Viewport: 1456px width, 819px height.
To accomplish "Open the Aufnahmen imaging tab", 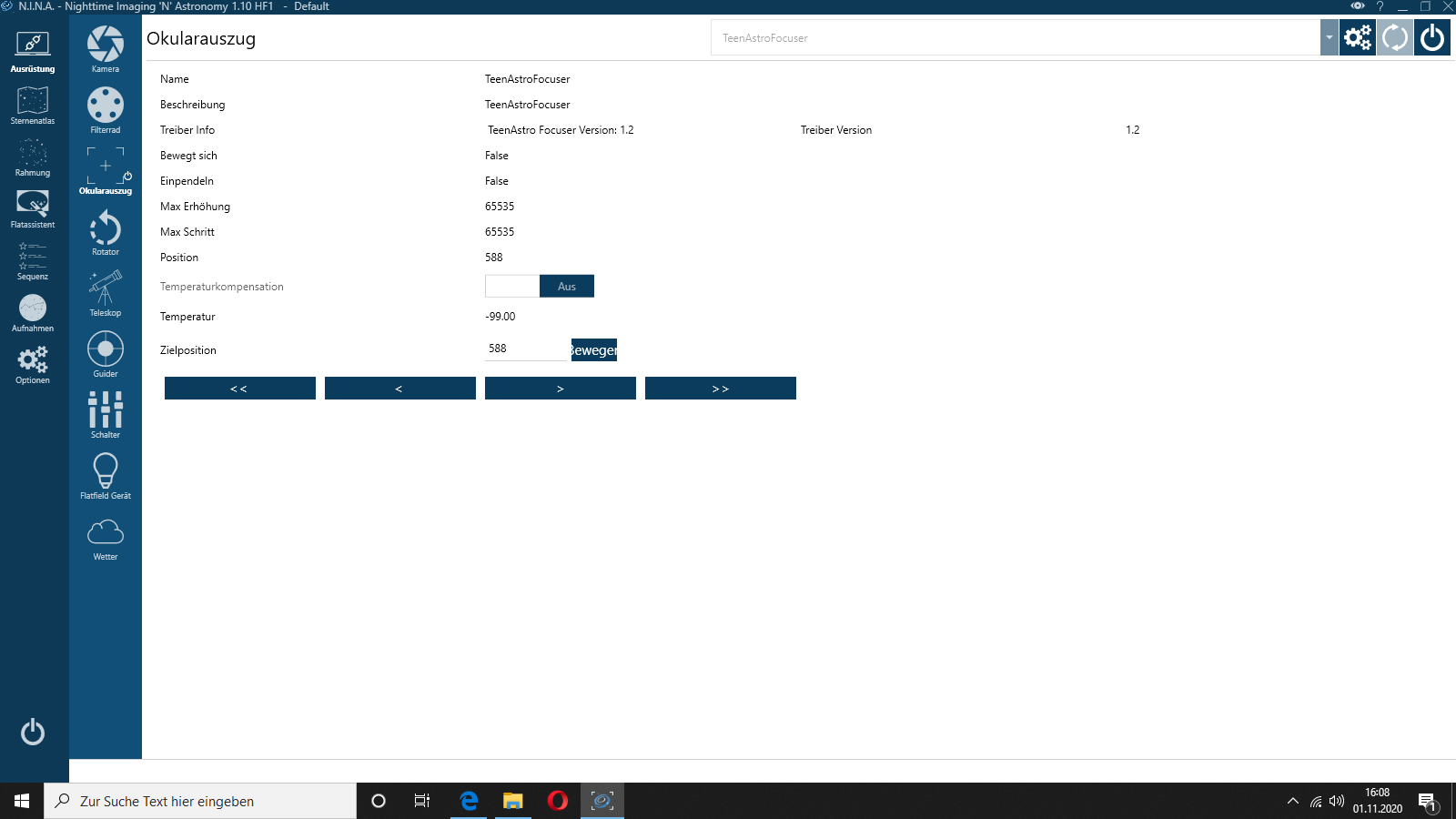I will click(33, 312).
